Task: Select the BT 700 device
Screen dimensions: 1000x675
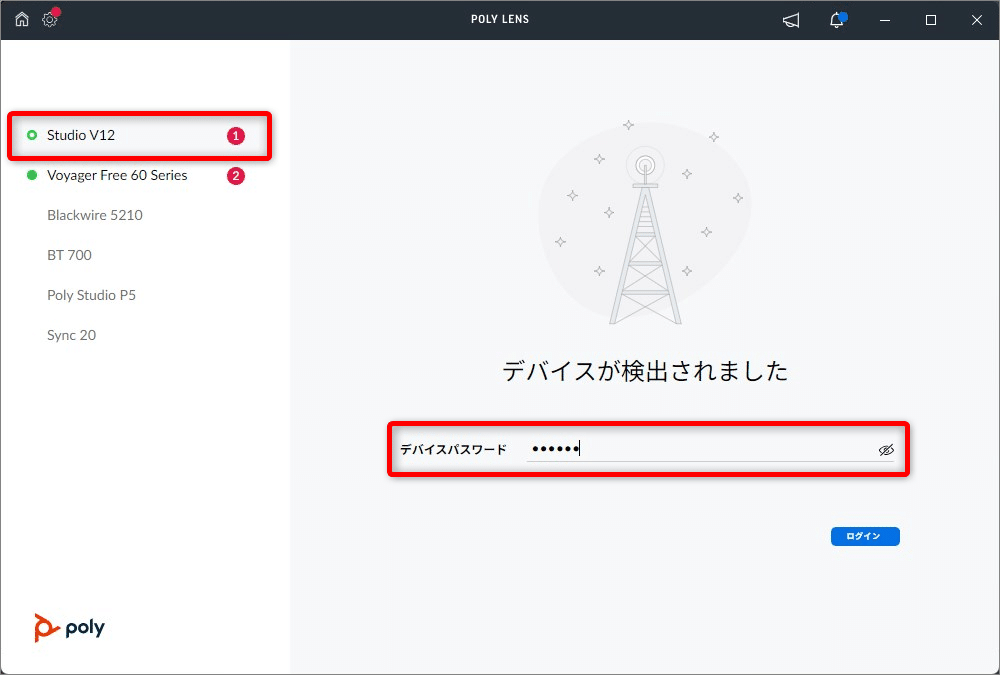Action: 70,255
